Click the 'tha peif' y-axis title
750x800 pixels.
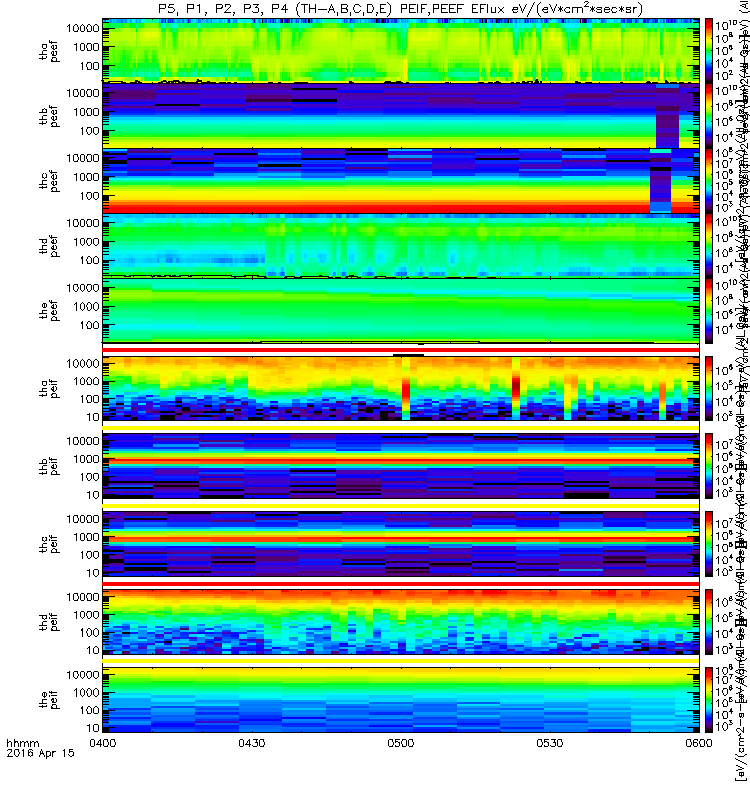[x=49, y=388]
